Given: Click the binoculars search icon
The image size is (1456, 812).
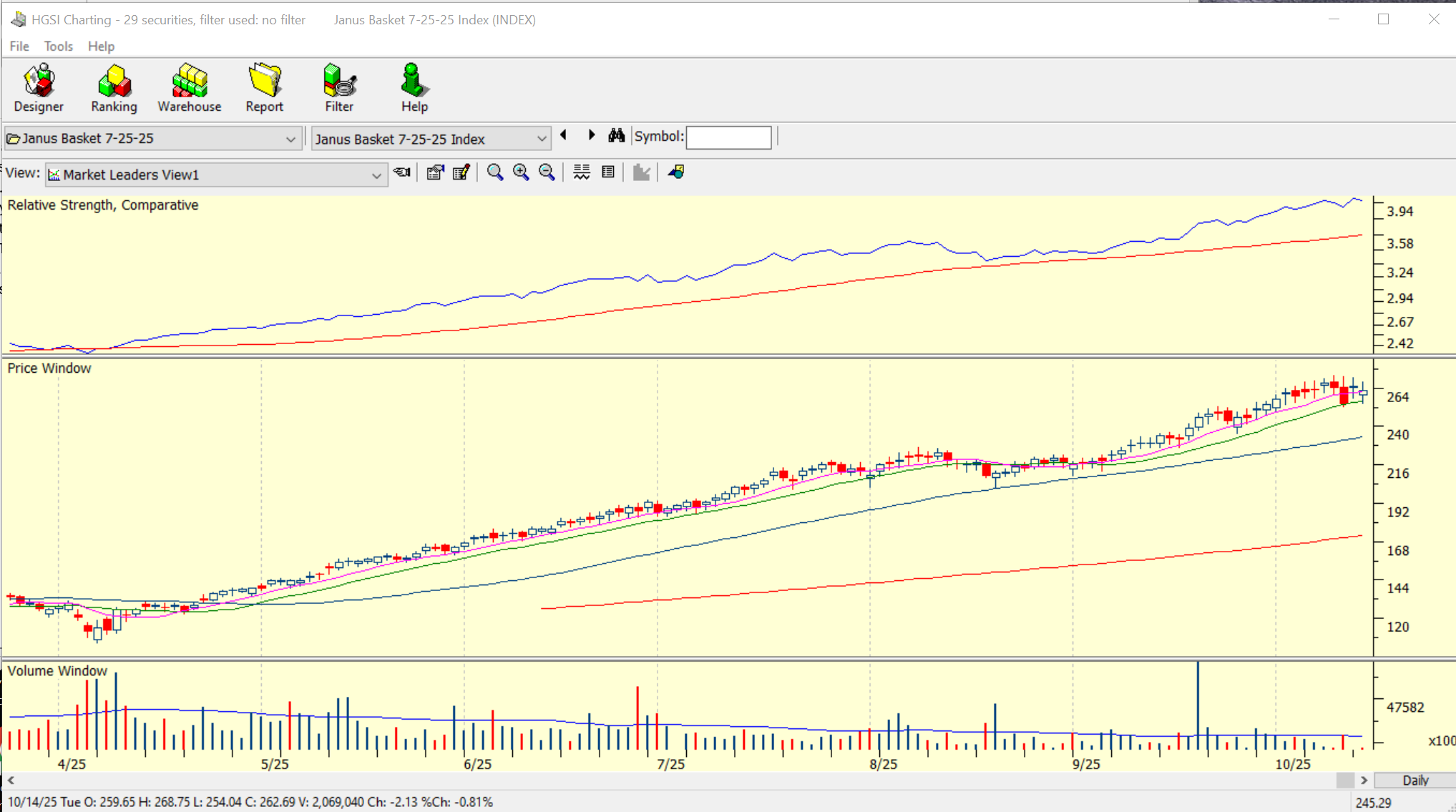Looking at the screenshot, I should (616, 136).
